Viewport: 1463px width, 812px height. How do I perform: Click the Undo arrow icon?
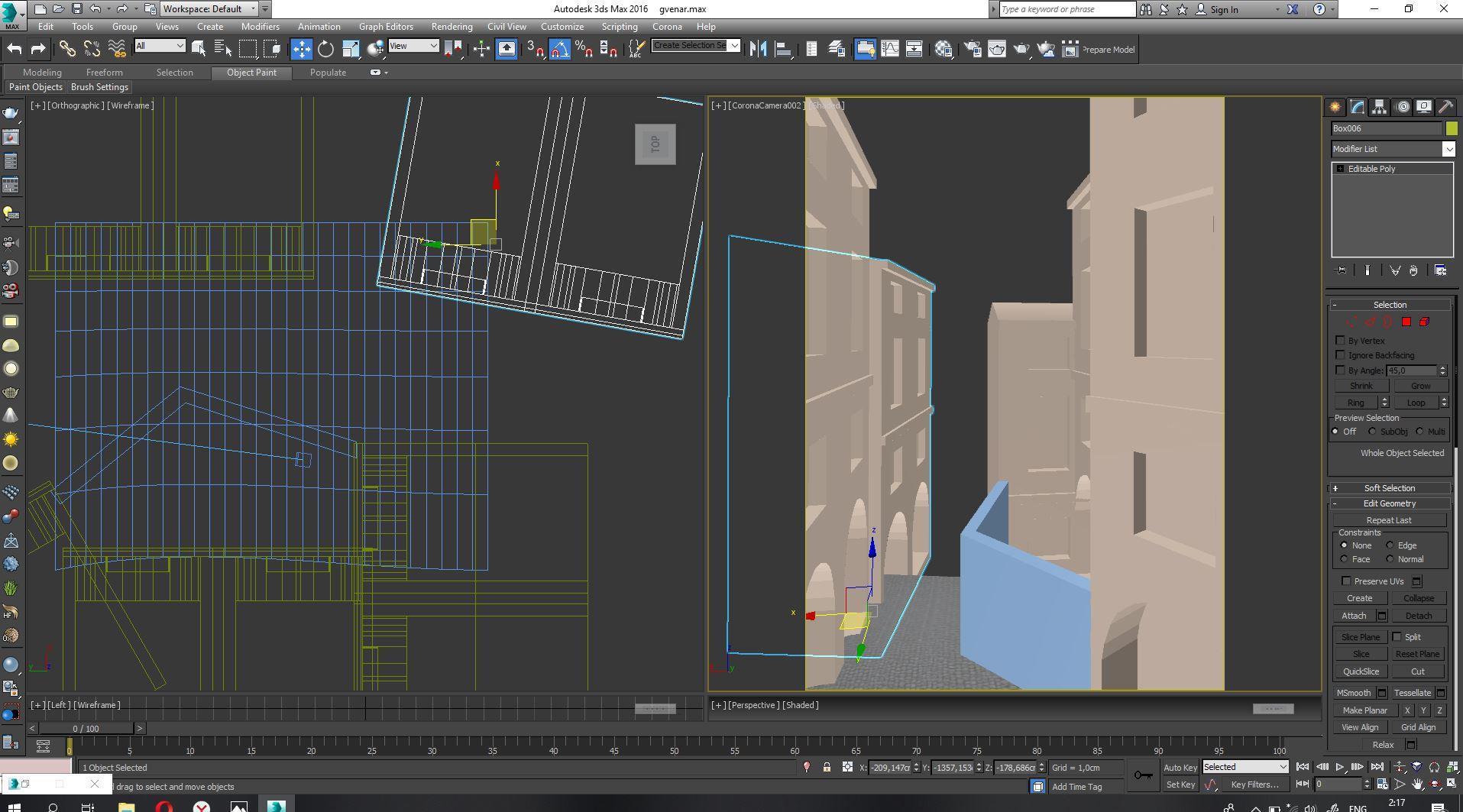point(15,50)
